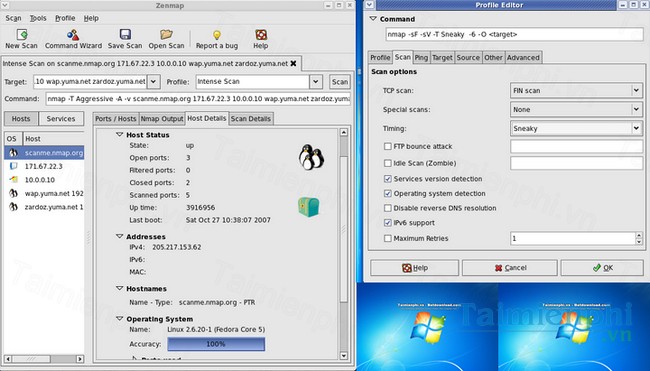650x371 pixels.
Task: Enable the FTP bounce attack checkbox
Action: (x=388, y=146)
